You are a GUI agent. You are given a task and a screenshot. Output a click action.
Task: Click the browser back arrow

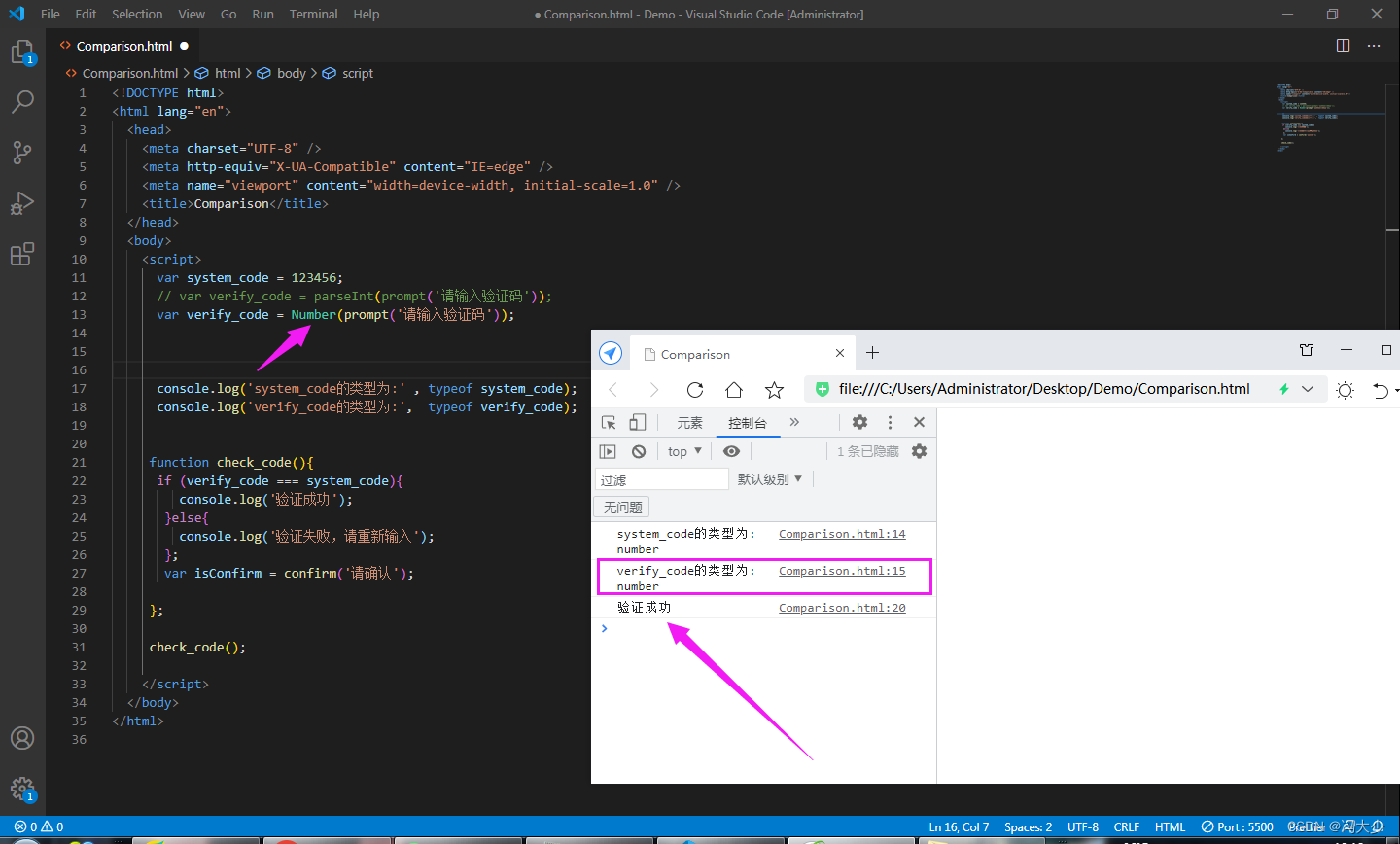612,390
